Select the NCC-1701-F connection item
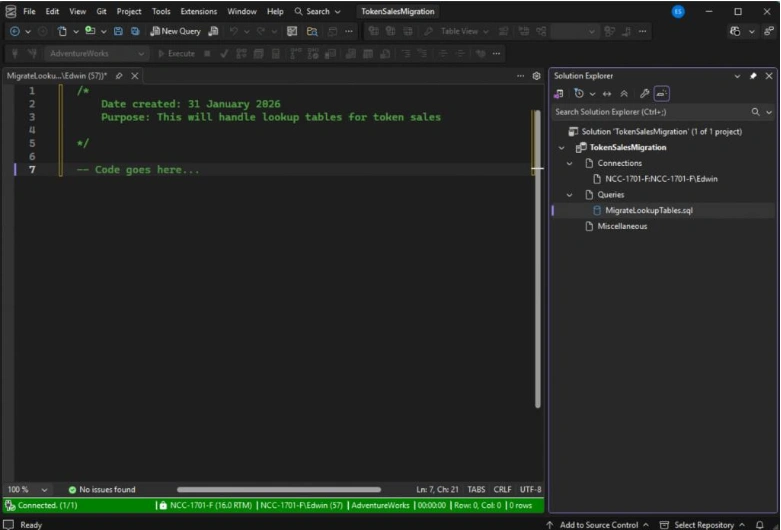This screenshot has height=530, width=781. [x=661, y=179]
